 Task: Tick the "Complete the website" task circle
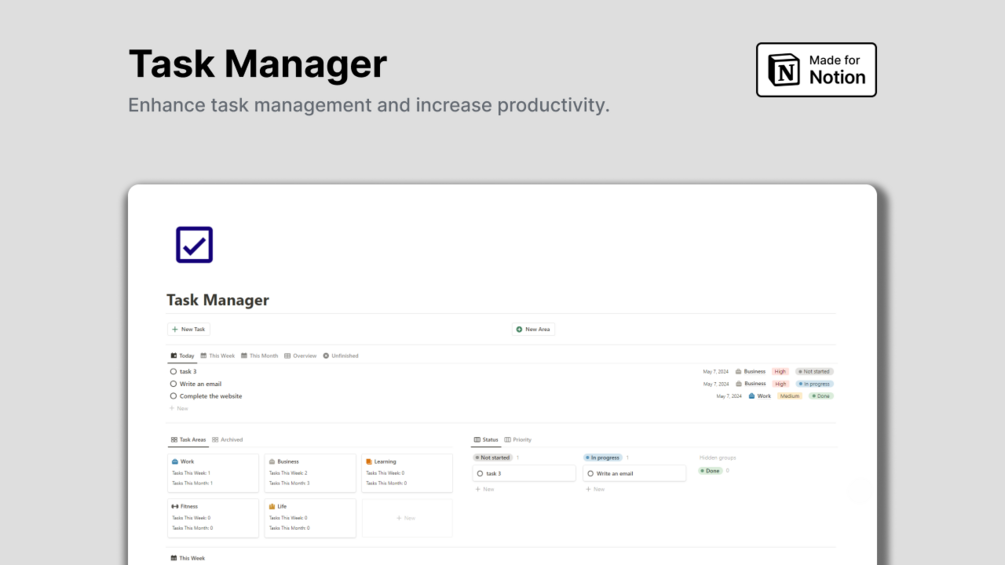tap(173, 396)
